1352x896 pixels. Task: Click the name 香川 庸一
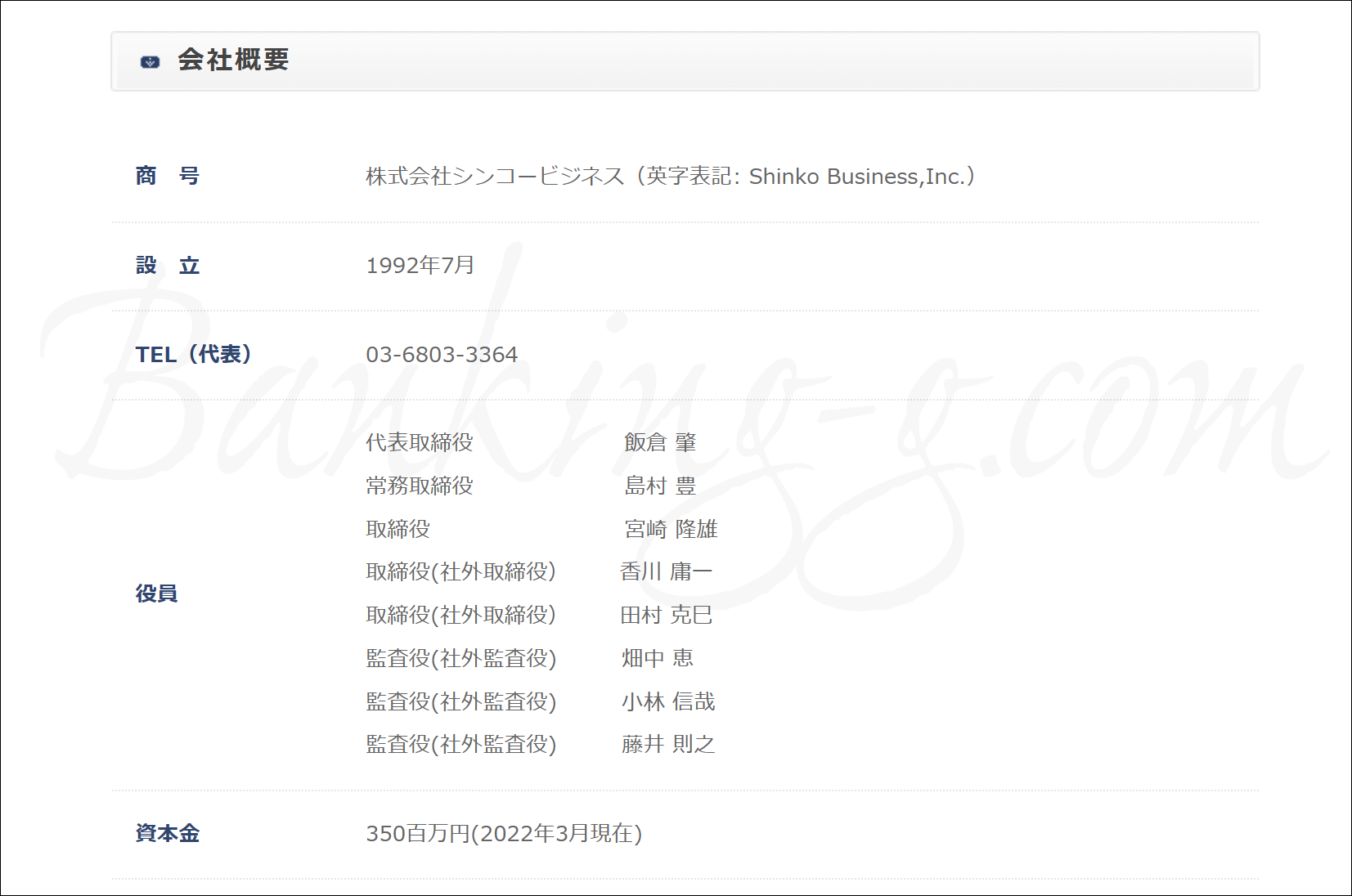pyautogui.click(x=666, y=571)
